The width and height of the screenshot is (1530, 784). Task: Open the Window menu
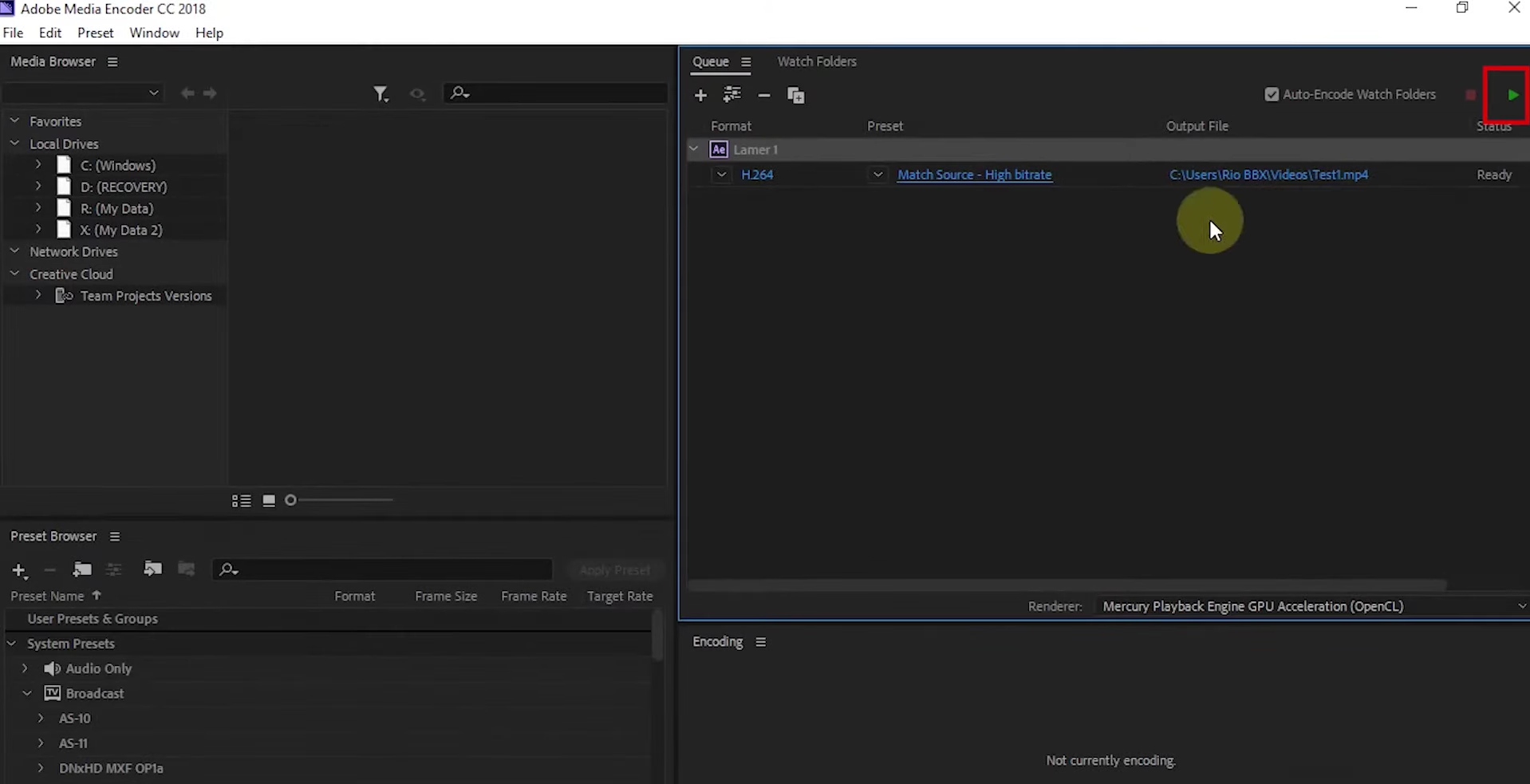(154, 33)
